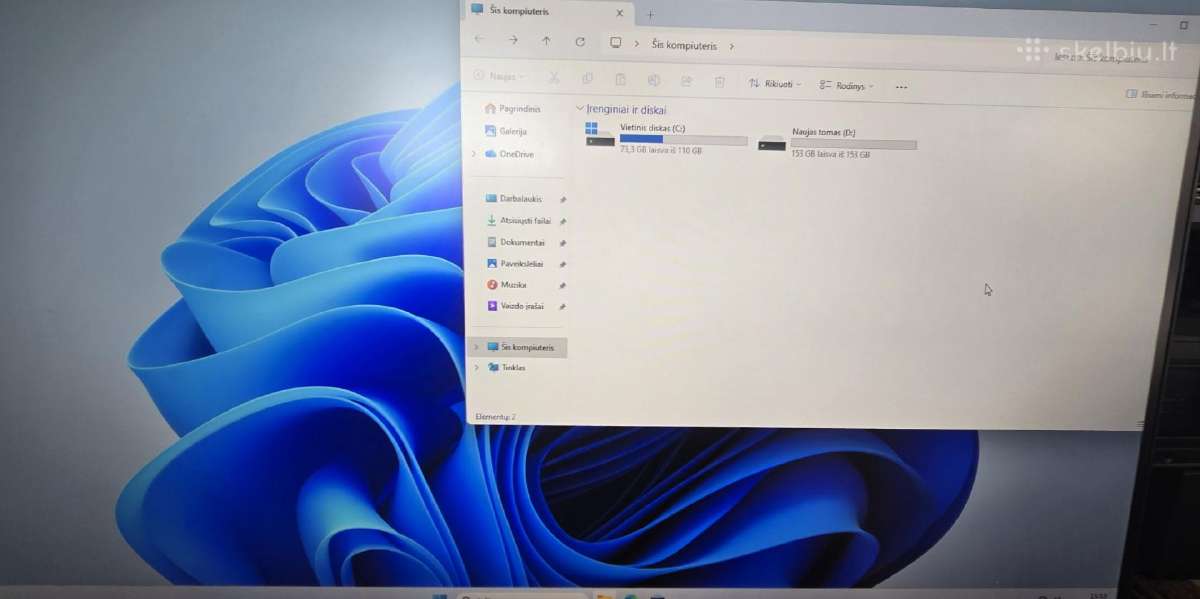Click the D: drive usage bar
Viewport: 1200px width, 599px height.
coord(853,144)
